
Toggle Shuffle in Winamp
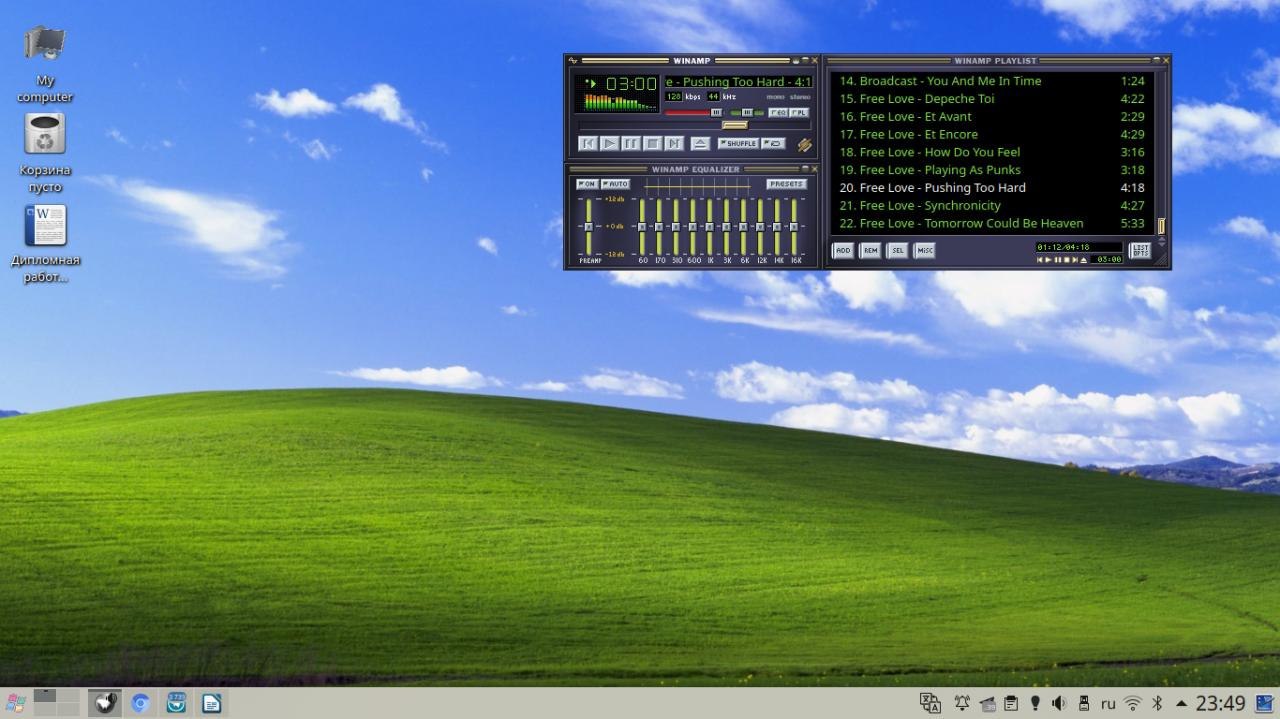(x=738, y=143)
